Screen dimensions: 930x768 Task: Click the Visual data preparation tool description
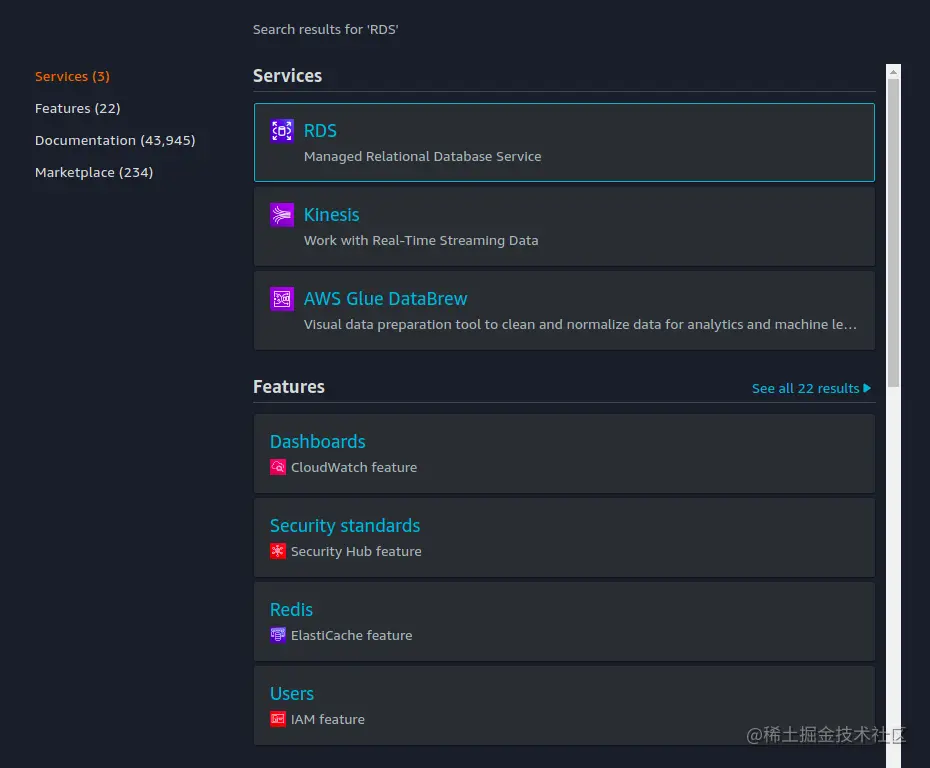click(x=580, y=325)
